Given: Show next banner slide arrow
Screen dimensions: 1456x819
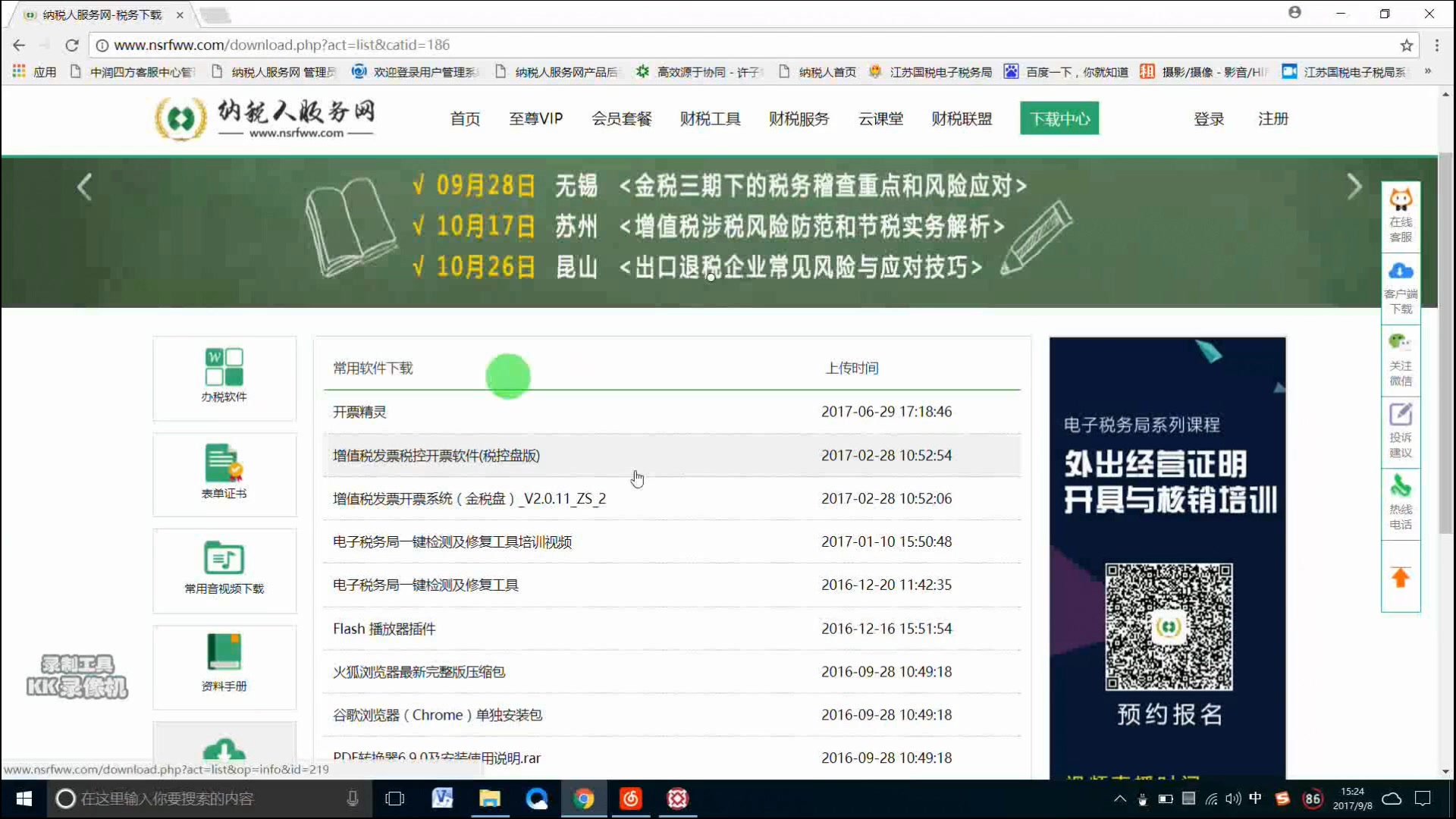Looking at the screenshot, I should [1354, 187].
